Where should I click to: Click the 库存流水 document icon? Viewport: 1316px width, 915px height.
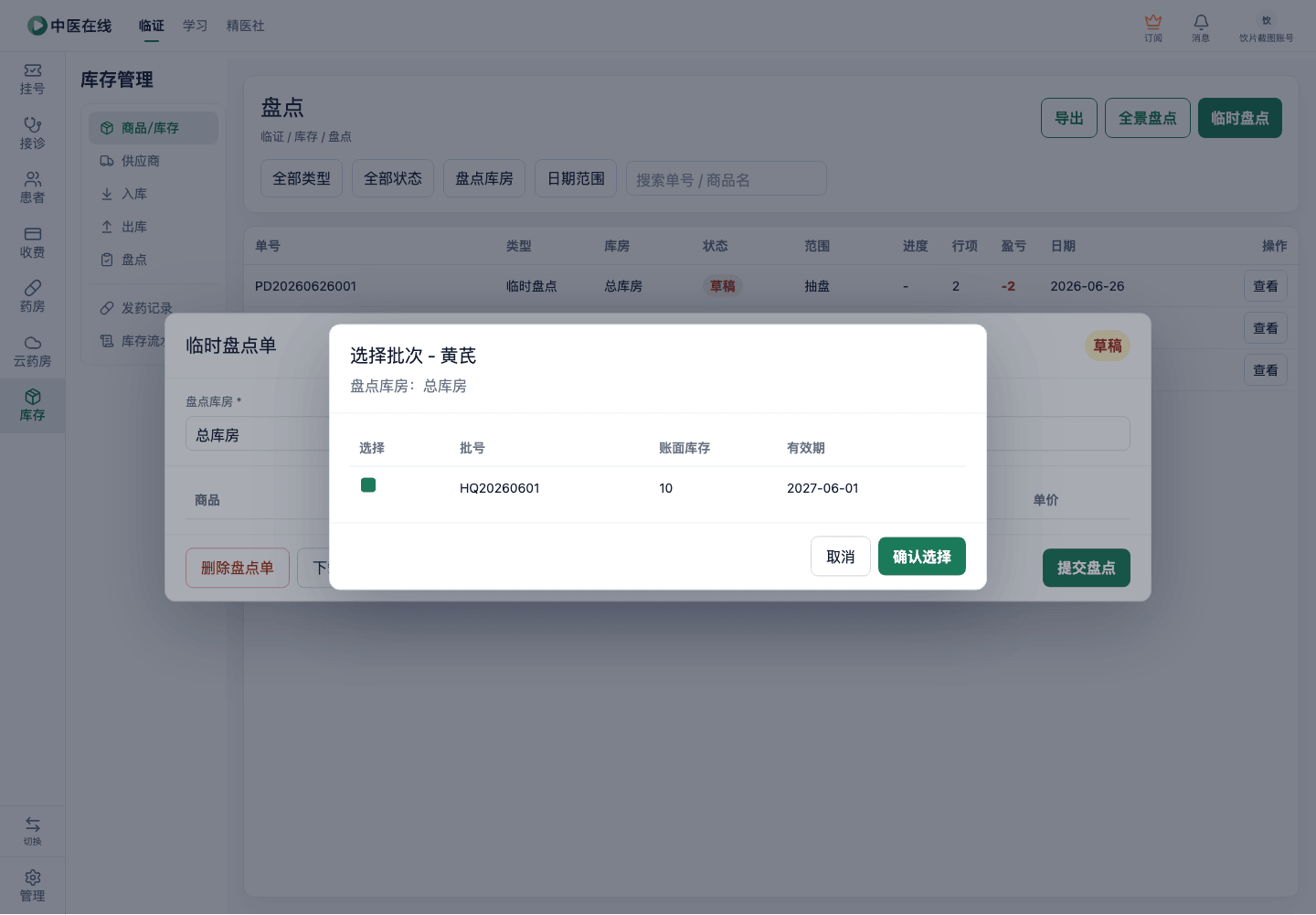pos(107,341)
